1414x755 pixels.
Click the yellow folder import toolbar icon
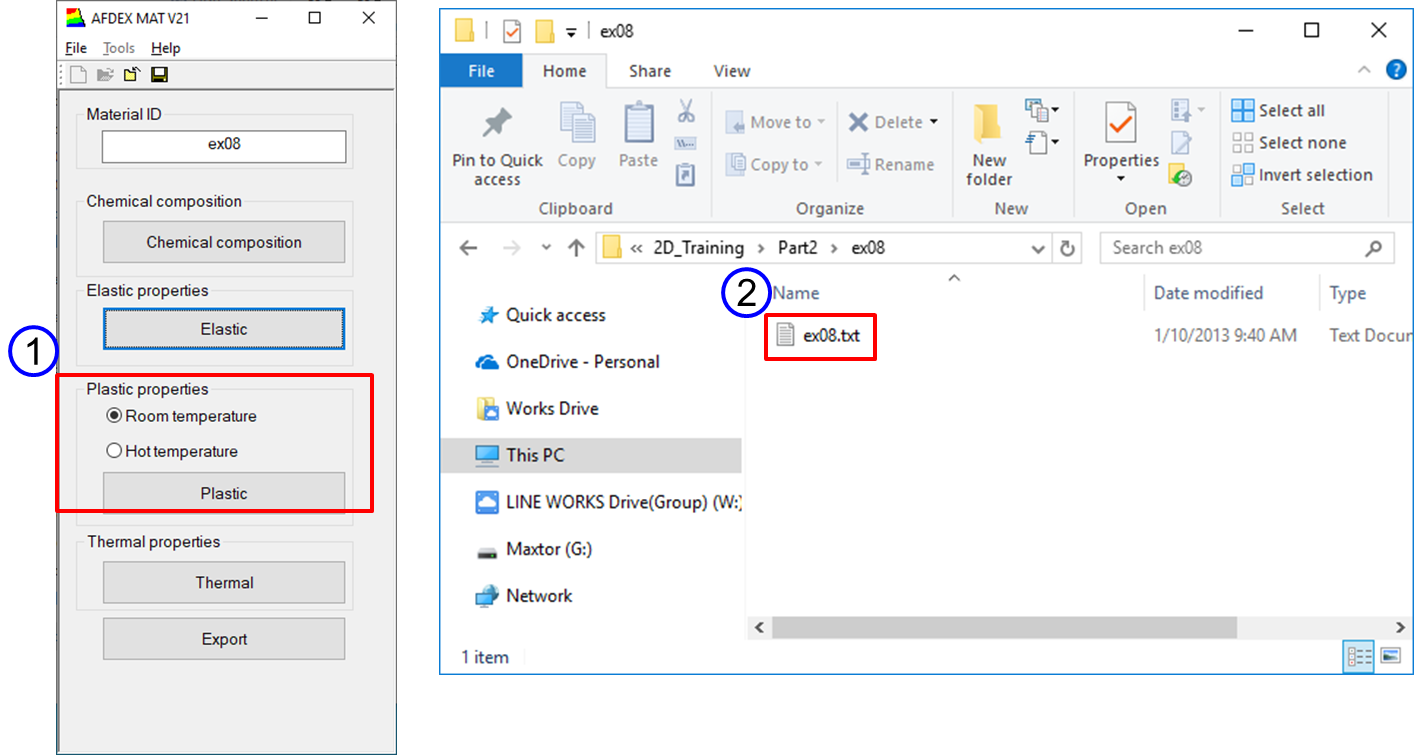click(x=132, y=75)
